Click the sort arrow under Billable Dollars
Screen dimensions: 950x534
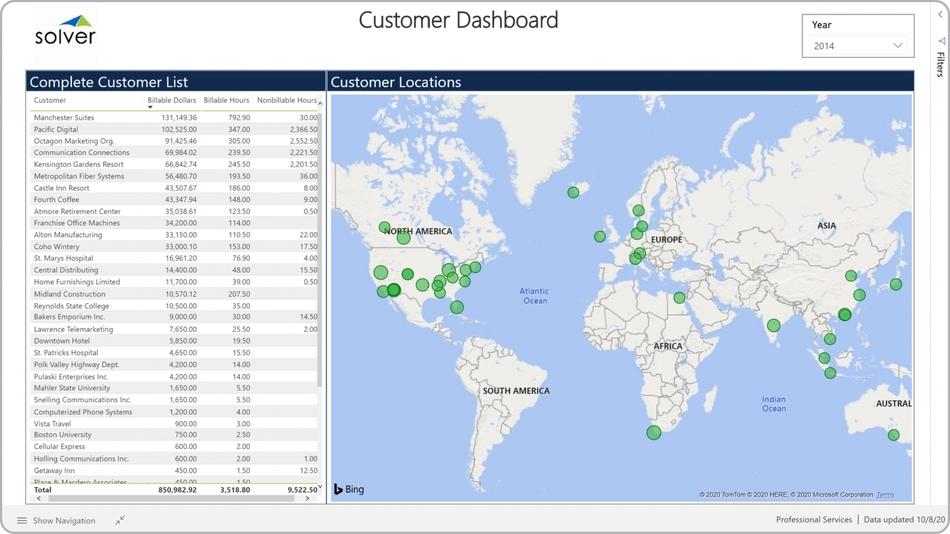pyautogui.click(x=151, y=107)
